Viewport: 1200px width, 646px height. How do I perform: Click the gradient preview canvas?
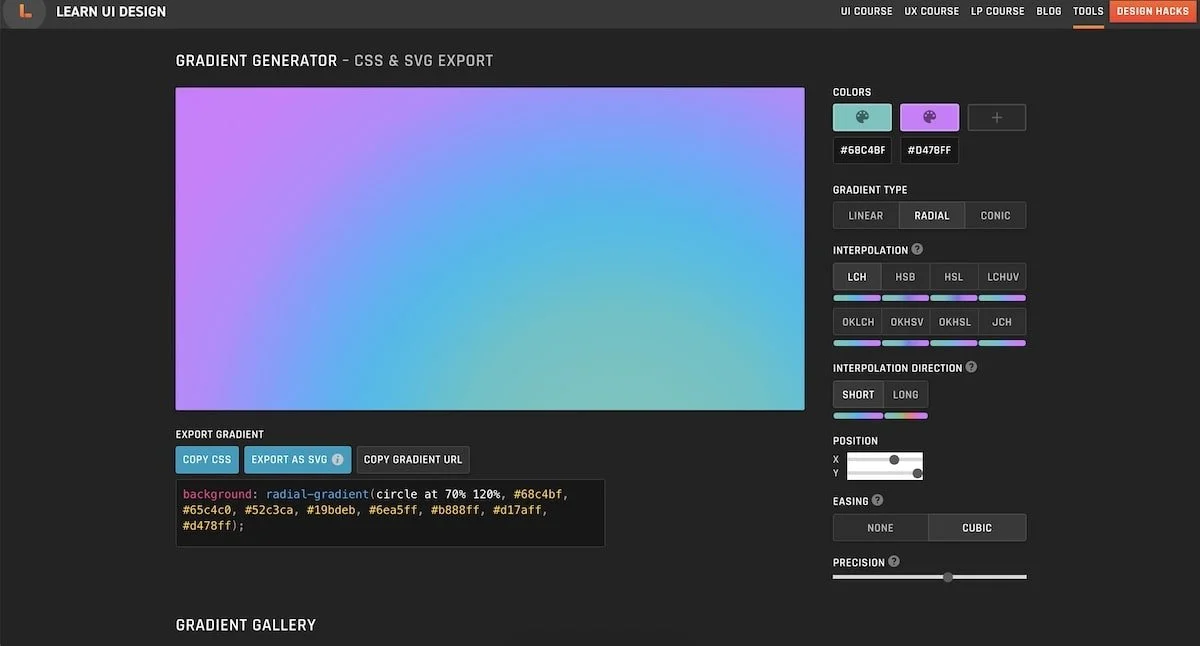(490, 249)
